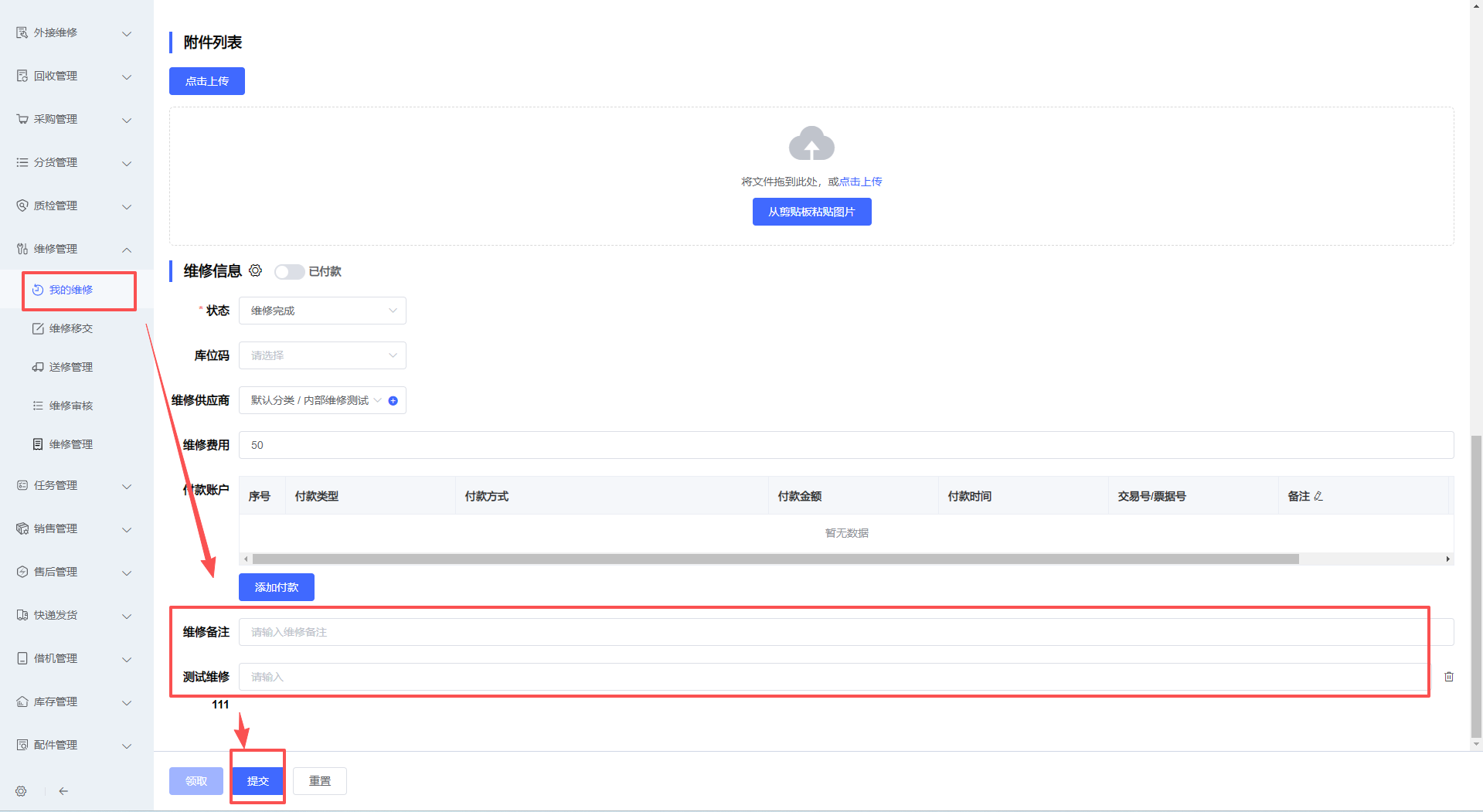Select 送修管理 menu item
This screenshot has width=1483, height=812.
click(70, 367)
